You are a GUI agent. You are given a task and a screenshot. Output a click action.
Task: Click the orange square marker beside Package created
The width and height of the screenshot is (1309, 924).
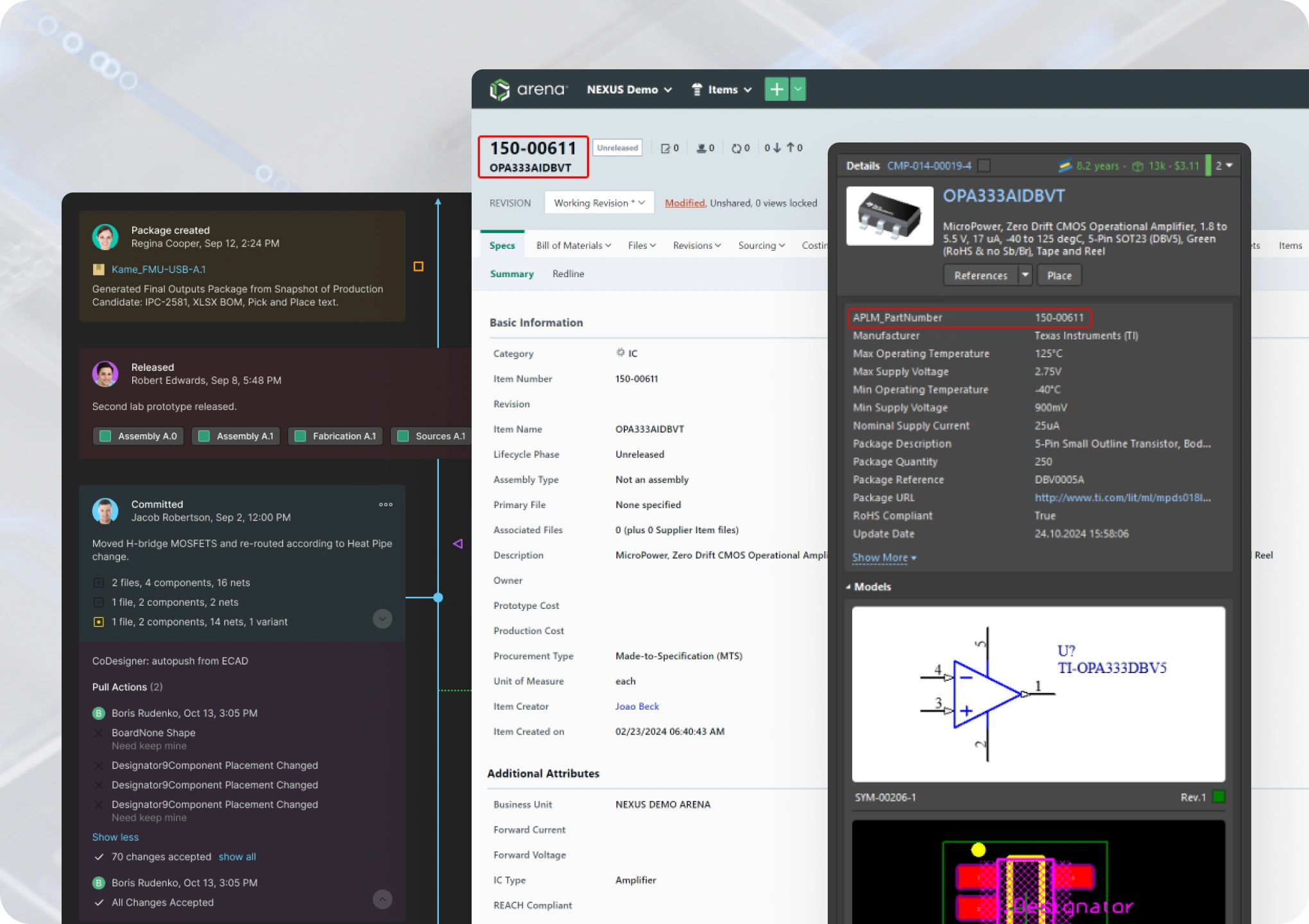tap(418, 266)
